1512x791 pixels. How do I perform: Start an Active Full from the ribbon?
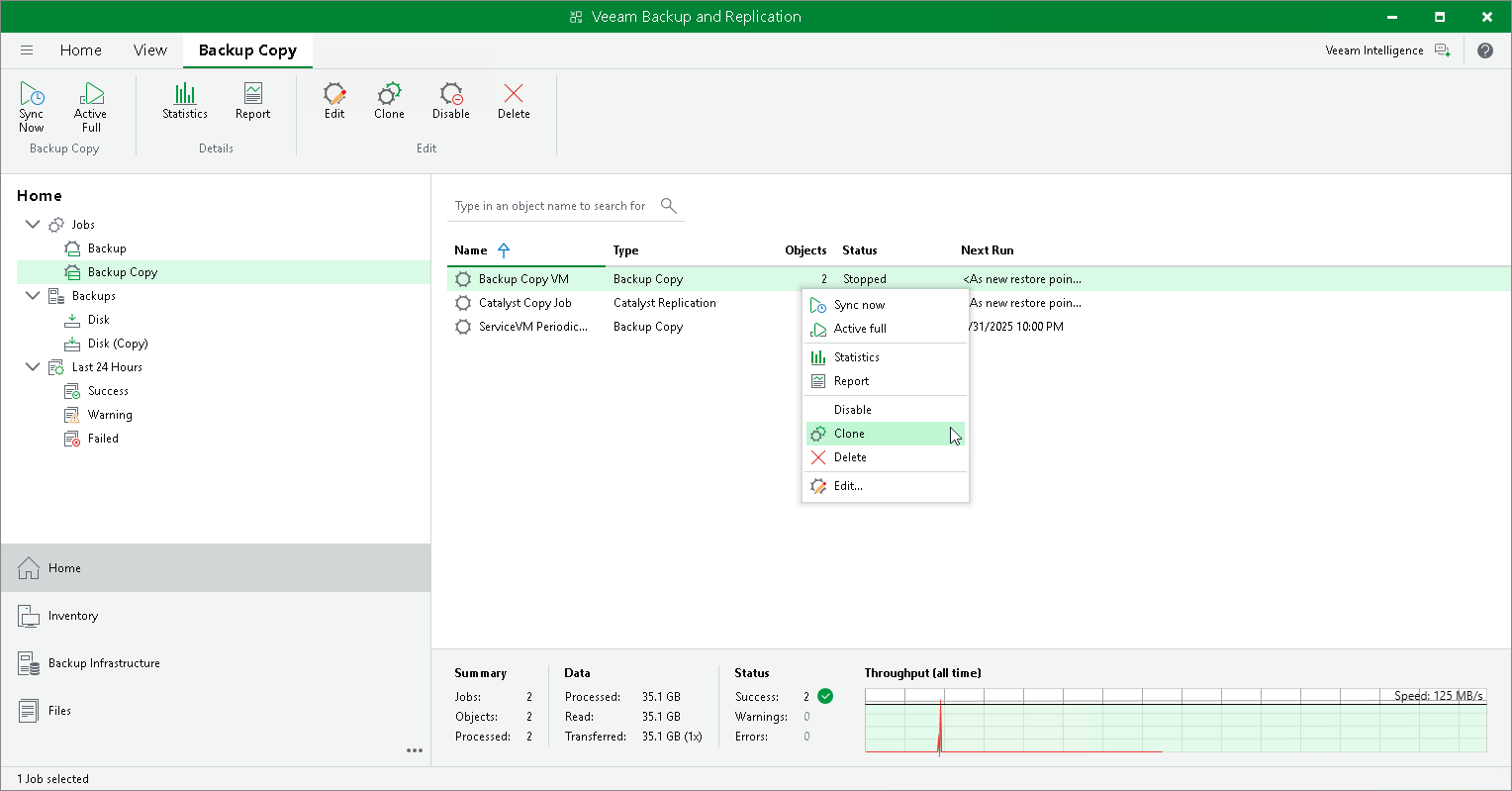91,107
